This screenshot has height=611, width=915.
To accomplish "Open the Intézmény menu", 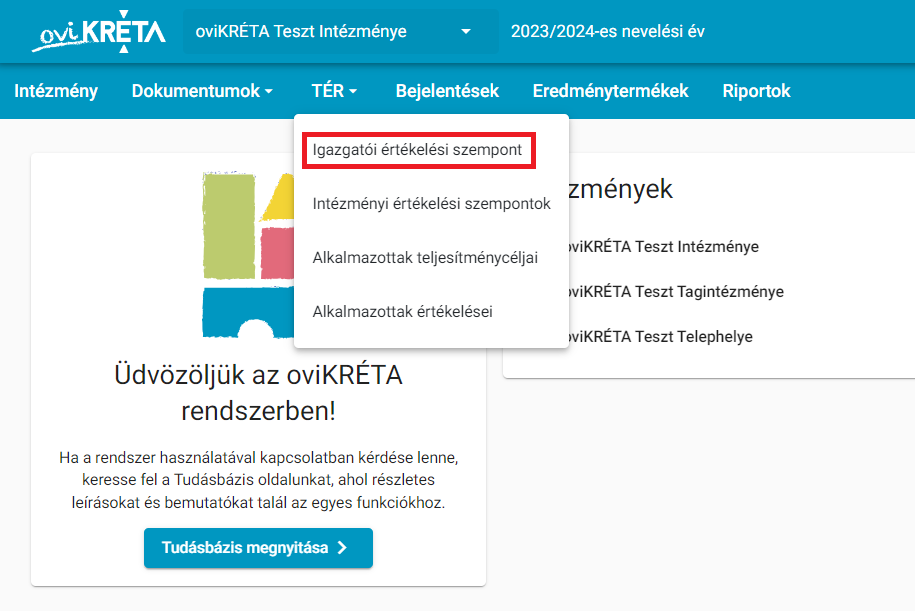I will [56, 91].
